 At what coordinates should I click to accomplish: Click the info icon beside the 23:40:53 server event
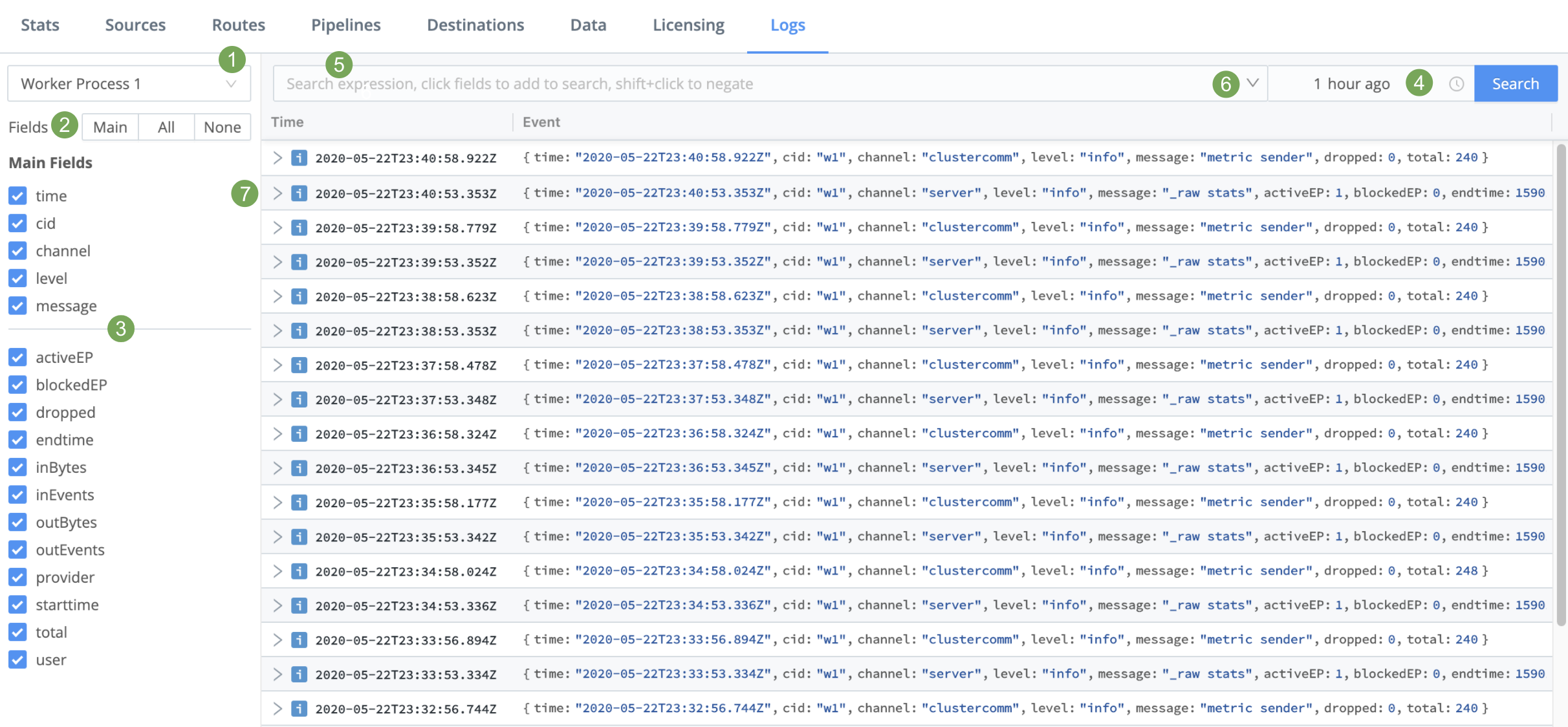[299, 192]
